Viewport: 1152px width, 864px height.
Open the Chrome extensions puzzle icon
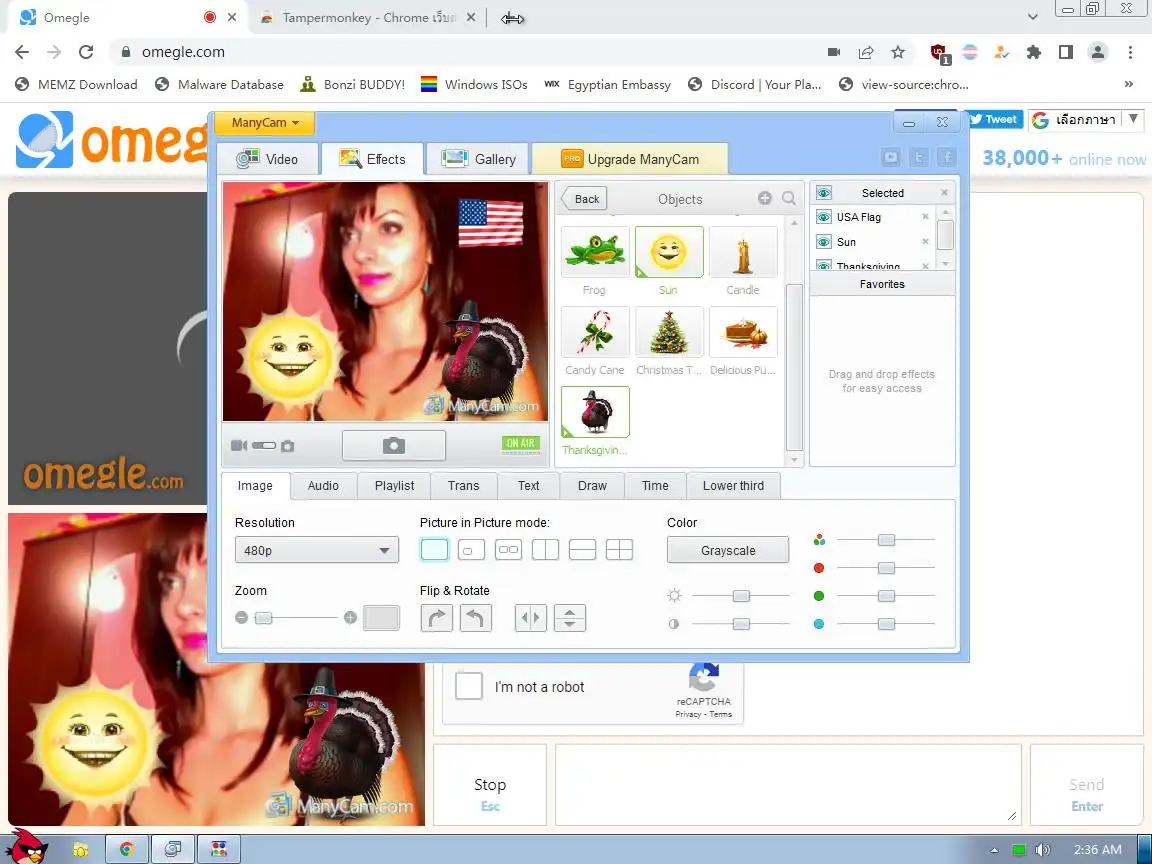point(1034,52)
